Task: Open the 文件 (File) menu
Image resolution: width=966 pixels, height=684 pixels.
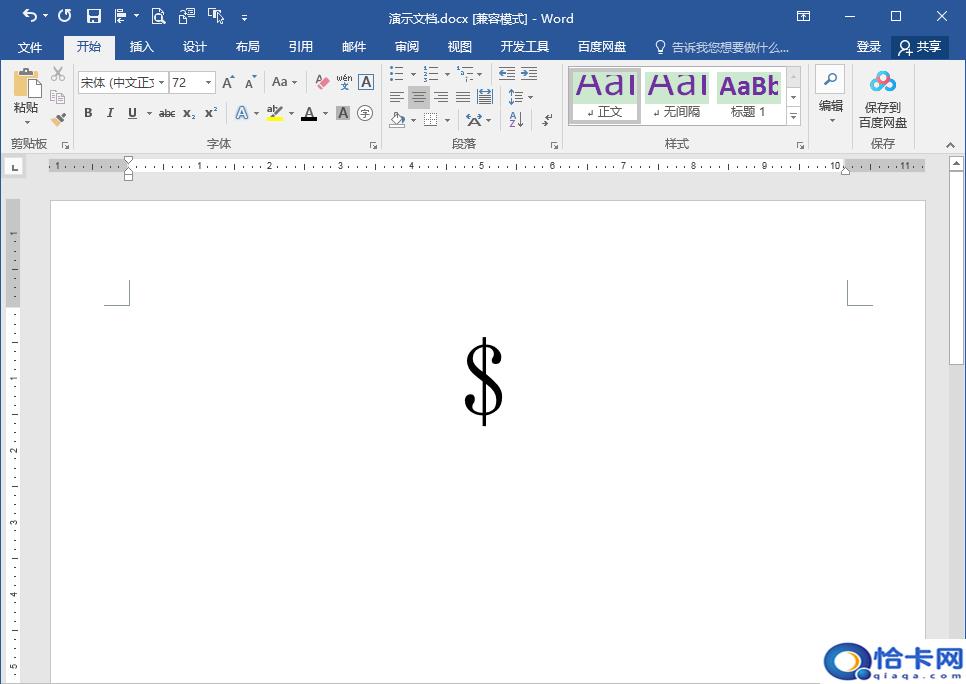Action: (30, 47)
